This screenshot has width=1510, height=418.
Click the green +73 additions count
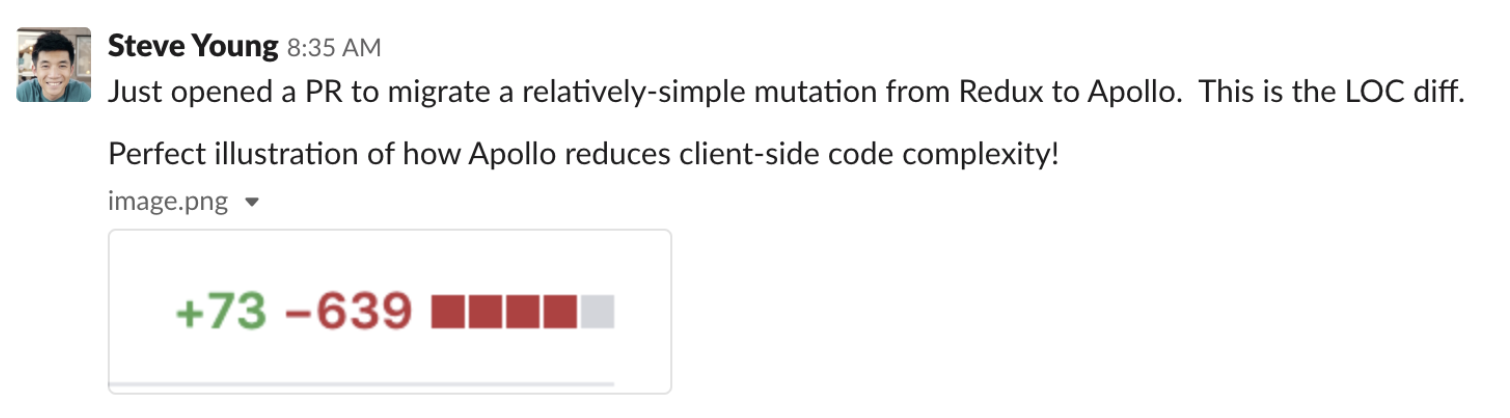click(x=221, y=313)
